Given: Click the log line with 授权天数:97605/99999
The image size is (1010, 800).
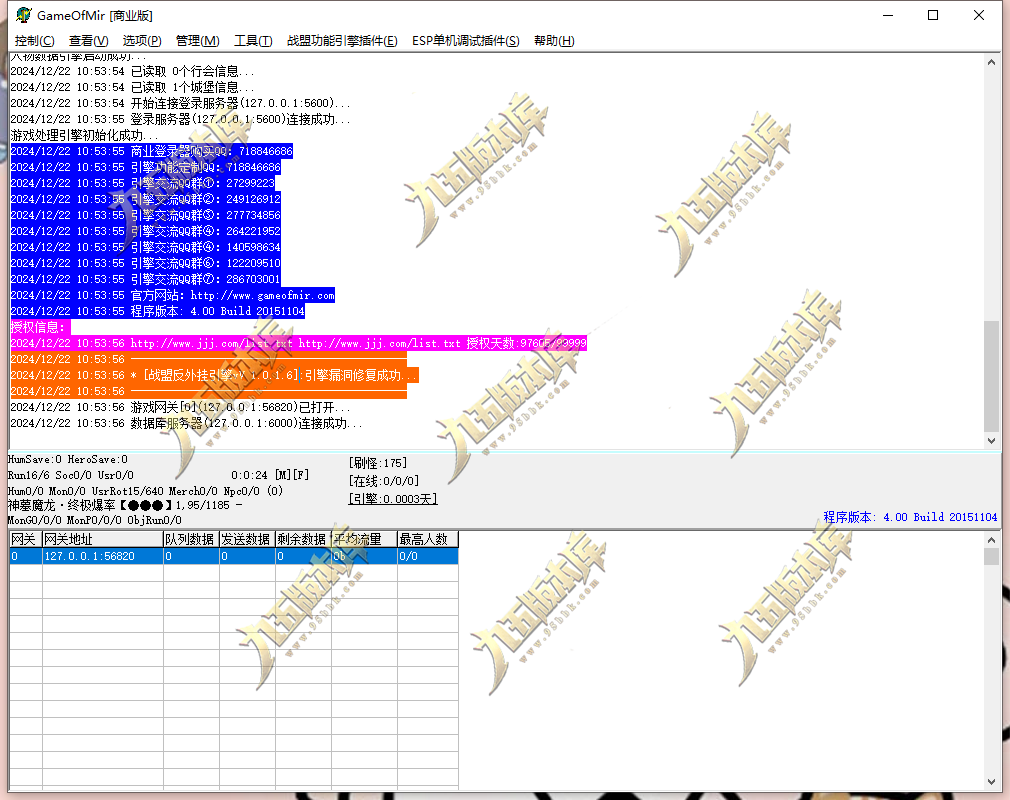Looking at the screenshot, I should [299, 343].
